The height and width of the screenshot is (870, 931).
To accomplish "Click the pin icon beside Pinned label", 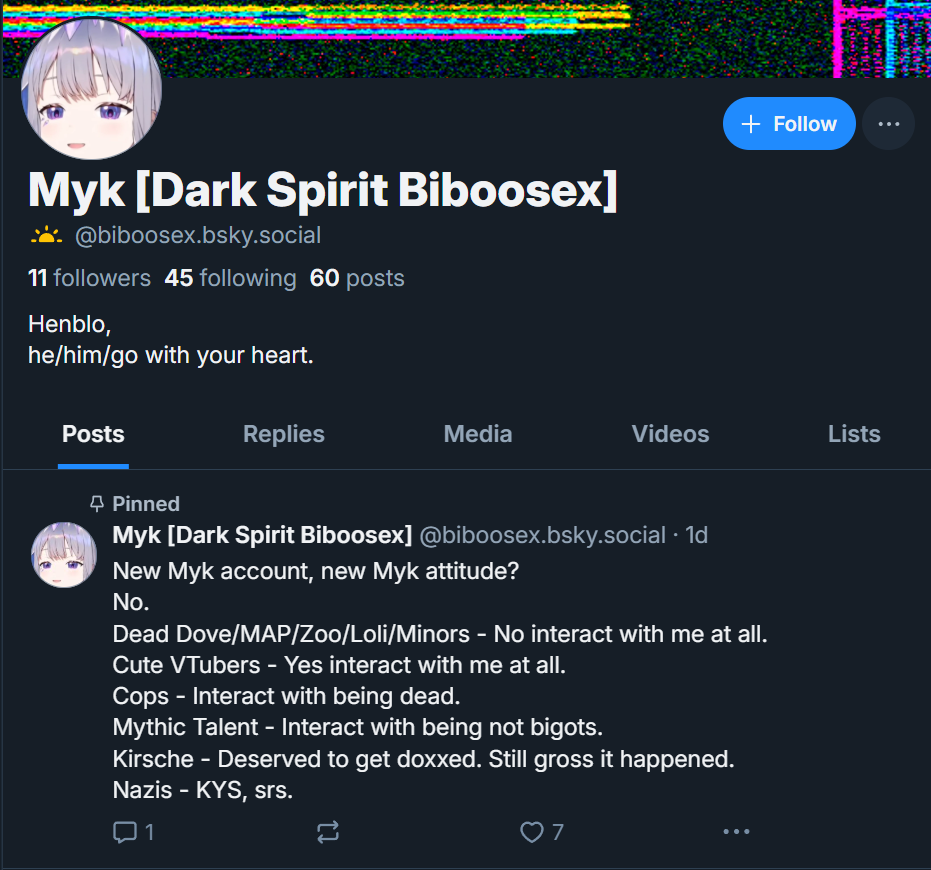I will pos(97,504).
